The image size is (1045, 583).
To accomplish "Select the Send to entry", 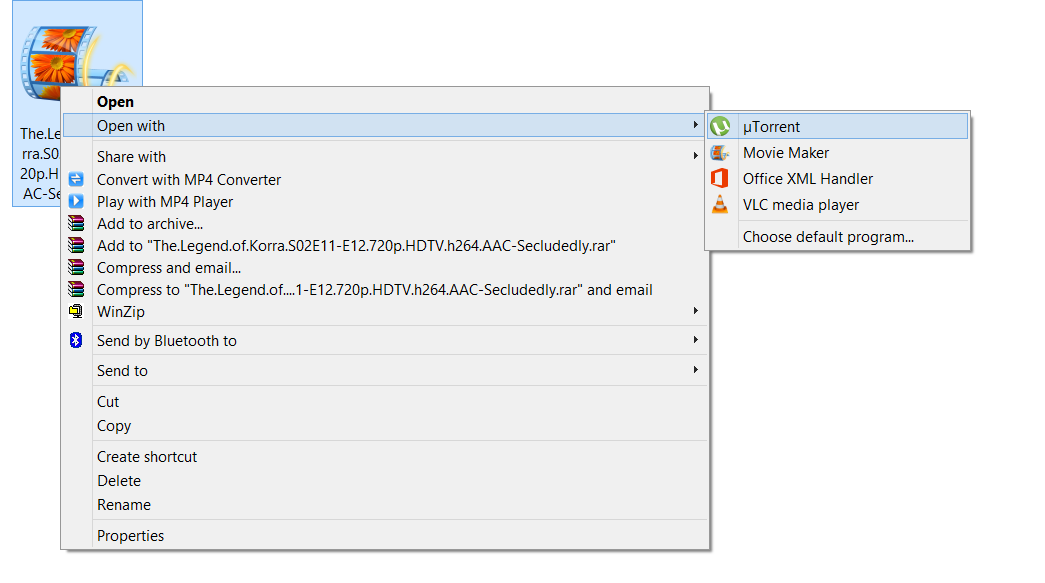I will tap(385, 370).
